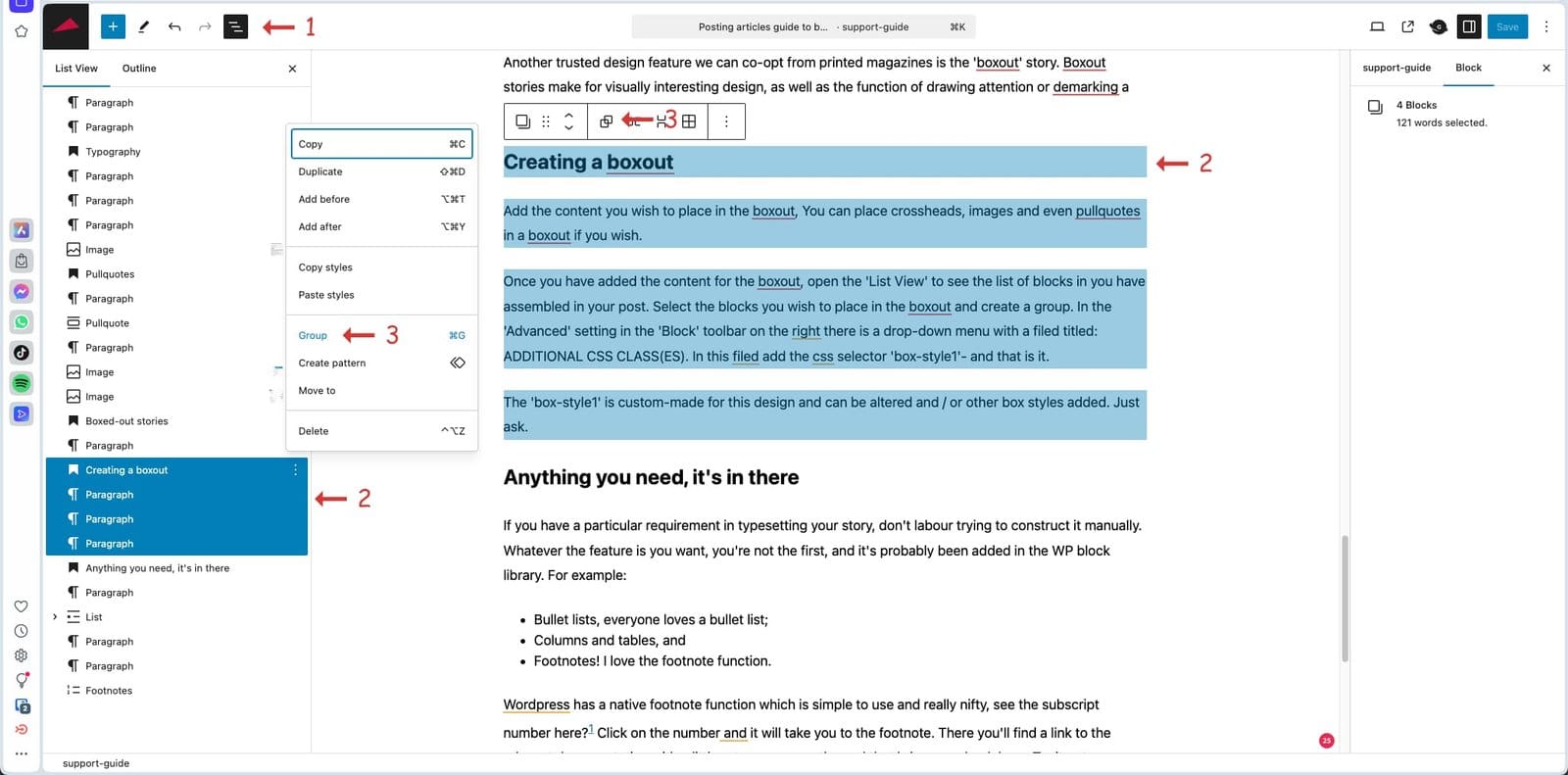Click the heart icon in browser sidebar
The height and width of the screenshot is (775, 1568).
coord(21,606)
